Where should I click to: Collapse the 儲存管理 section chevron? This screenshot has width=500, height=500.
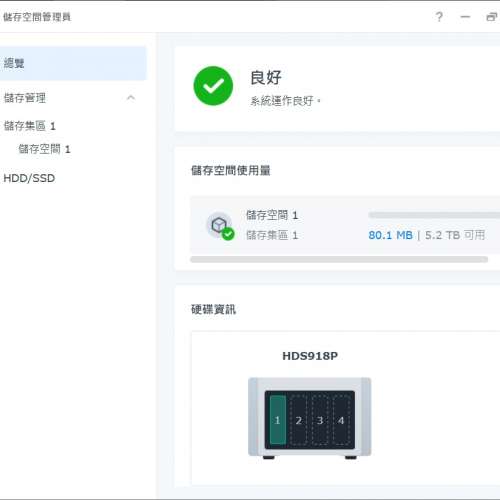[x=131, y=98]
